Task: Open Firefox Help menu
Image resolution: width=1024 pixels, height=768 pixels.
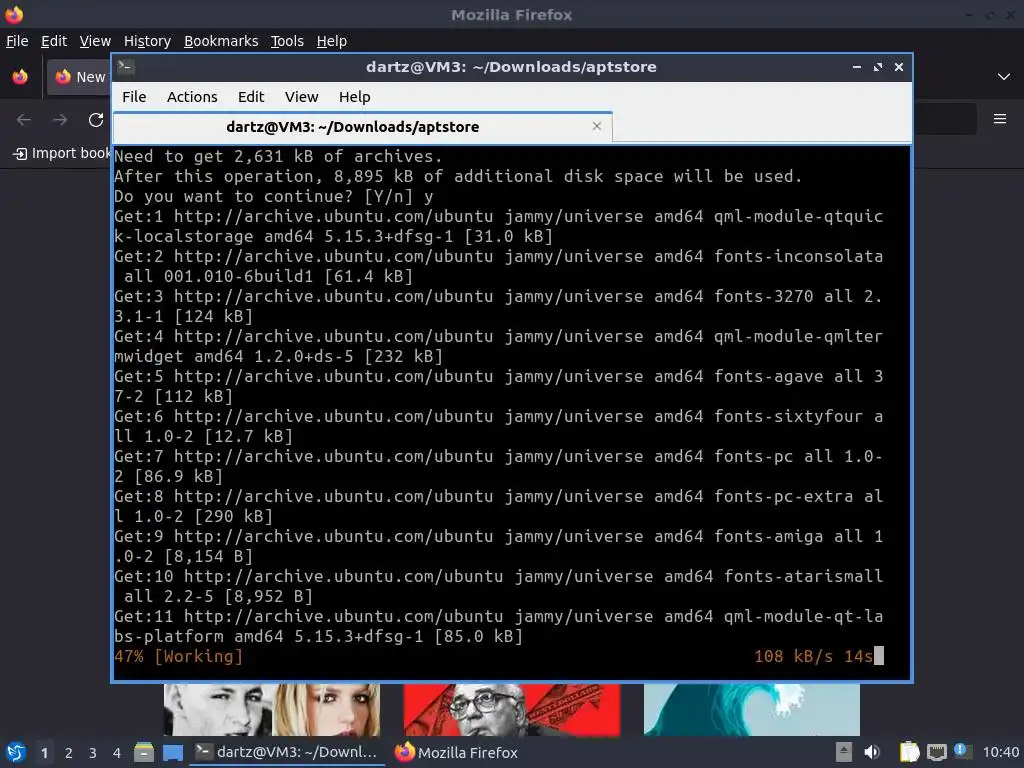Action: point(332,41)
